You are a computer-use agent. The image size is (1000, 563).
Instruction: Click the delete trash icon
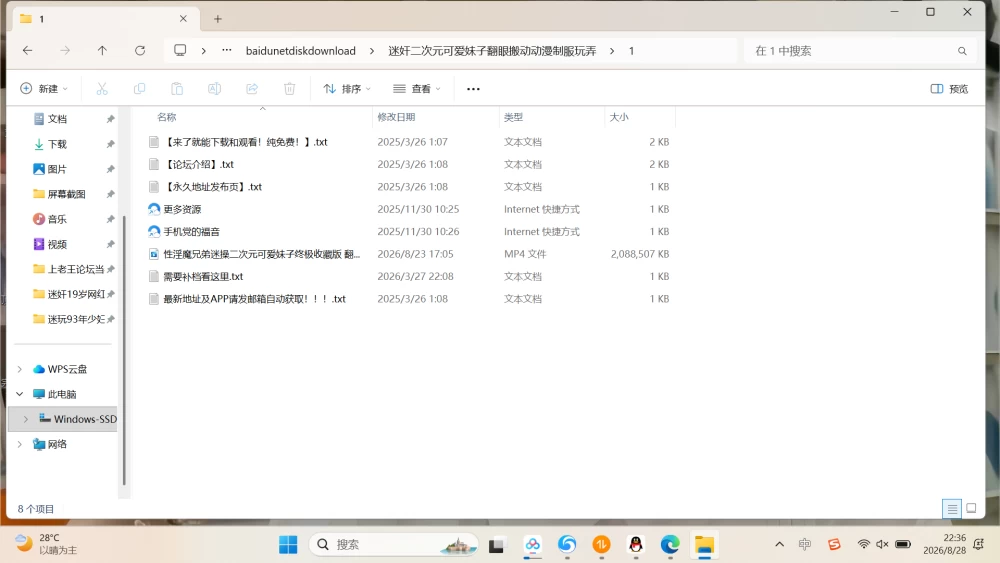click(290, 89)
